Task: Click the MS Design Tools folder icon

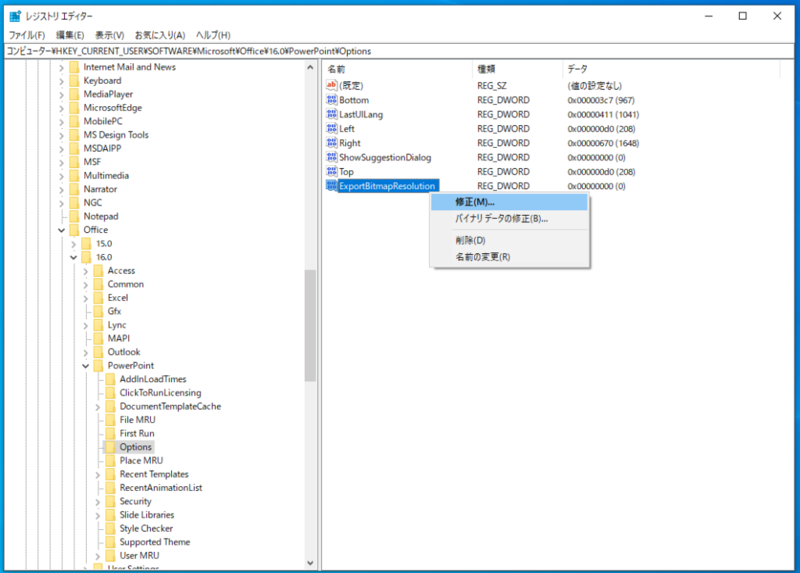Action: tap(74, 135)
